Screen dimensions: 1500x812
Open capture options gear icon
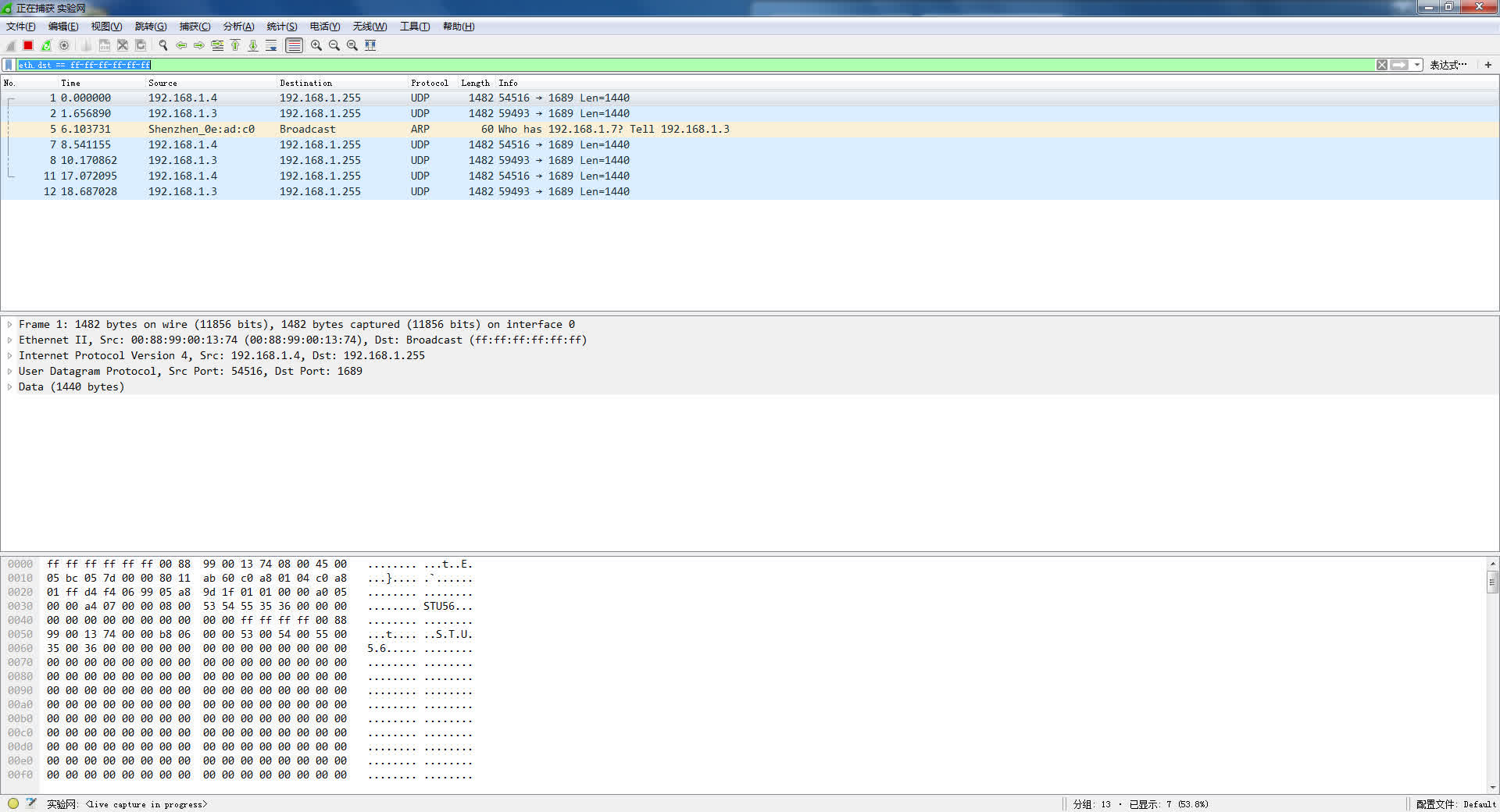pos(64,45)
